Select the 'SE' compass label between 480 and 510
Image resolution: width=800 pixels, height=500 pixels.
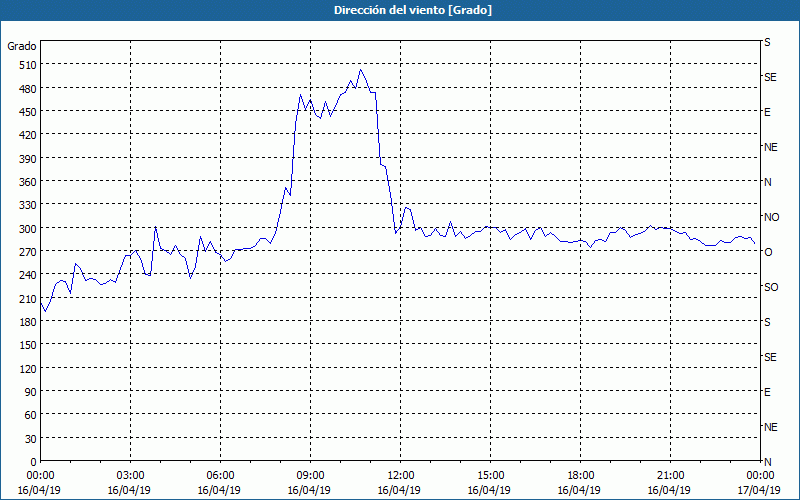pos(770,77)
